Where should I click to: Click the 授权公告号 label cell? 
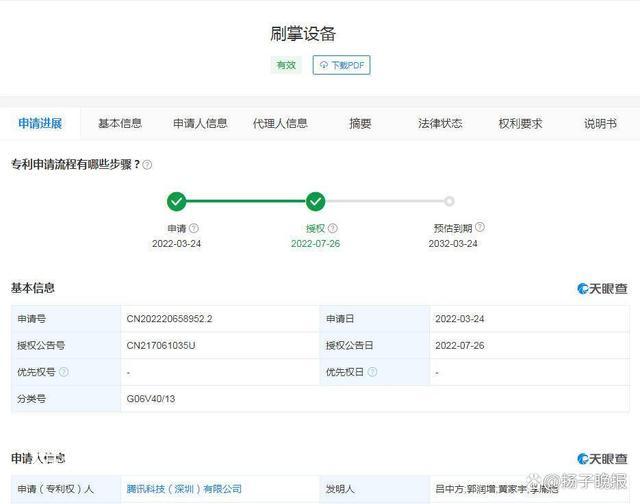[x=66, y=345]
